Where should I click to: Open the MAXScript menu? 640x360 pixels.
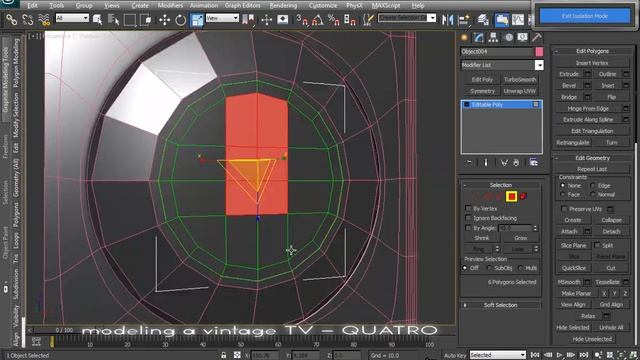coord(385,6)
